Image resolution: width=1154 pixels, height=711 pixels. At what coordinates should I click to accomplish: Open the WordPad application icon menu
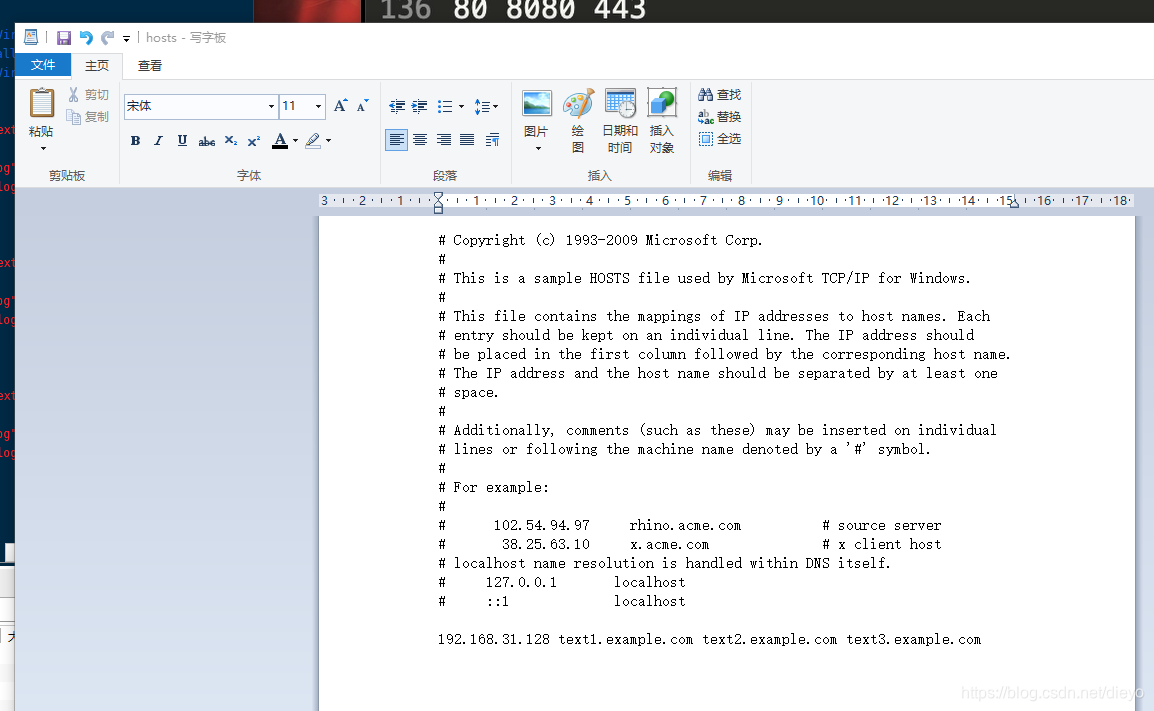tap(31, 37)
